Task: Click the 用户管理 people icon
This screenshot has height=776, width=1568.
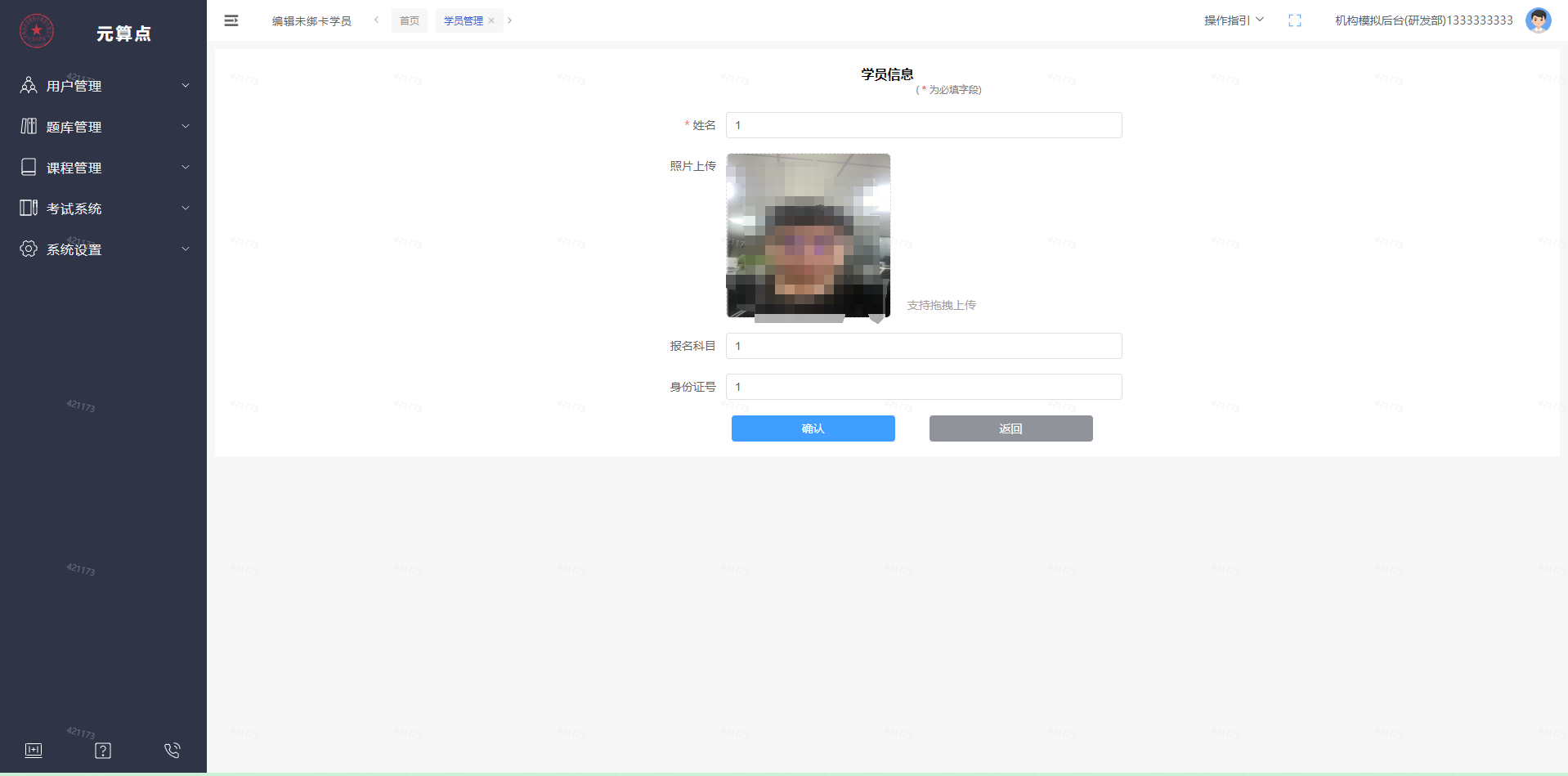Action: point(29,85)
